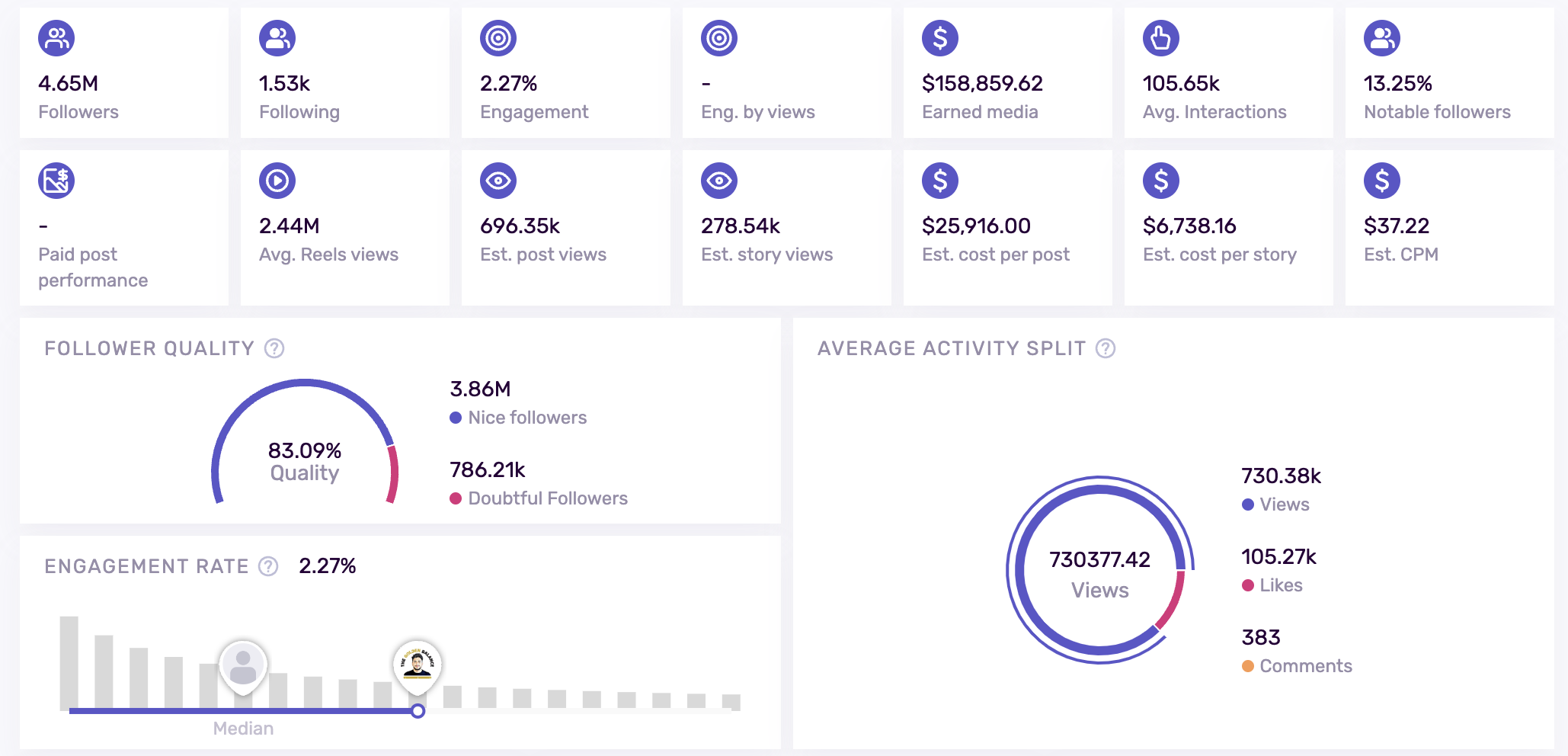1568x756 pixels.
Task: Select the $158,859.62 earned media value
Action: coord(982,83)
